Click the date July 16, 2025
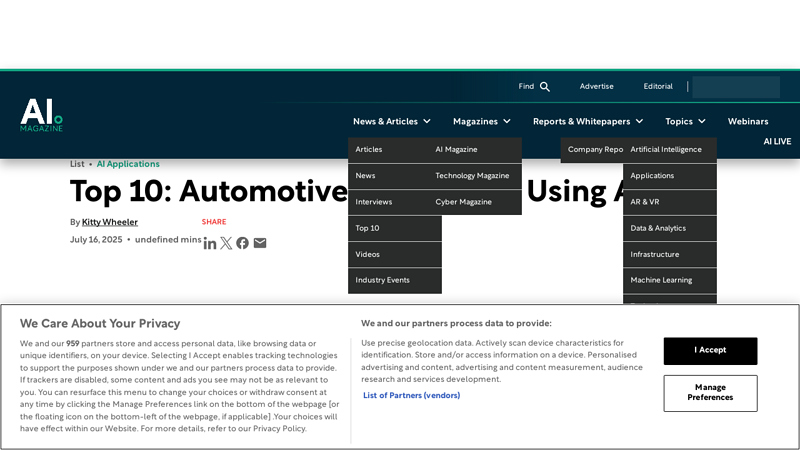This screenshot has width=800, height=450. (96, 240)
